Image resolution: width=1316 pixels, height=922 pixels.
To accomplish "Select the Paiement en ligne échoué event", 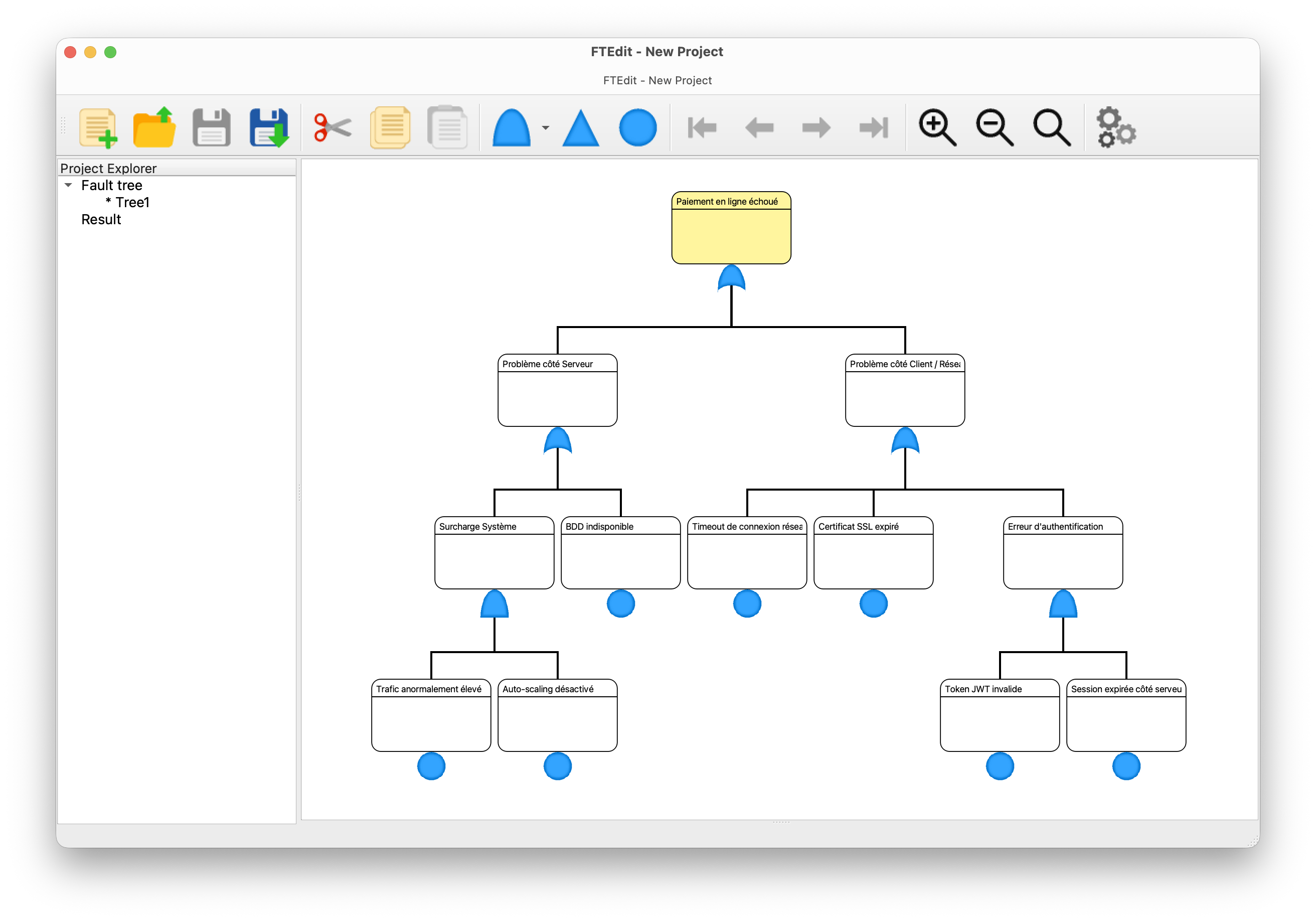I will (731, 228).
